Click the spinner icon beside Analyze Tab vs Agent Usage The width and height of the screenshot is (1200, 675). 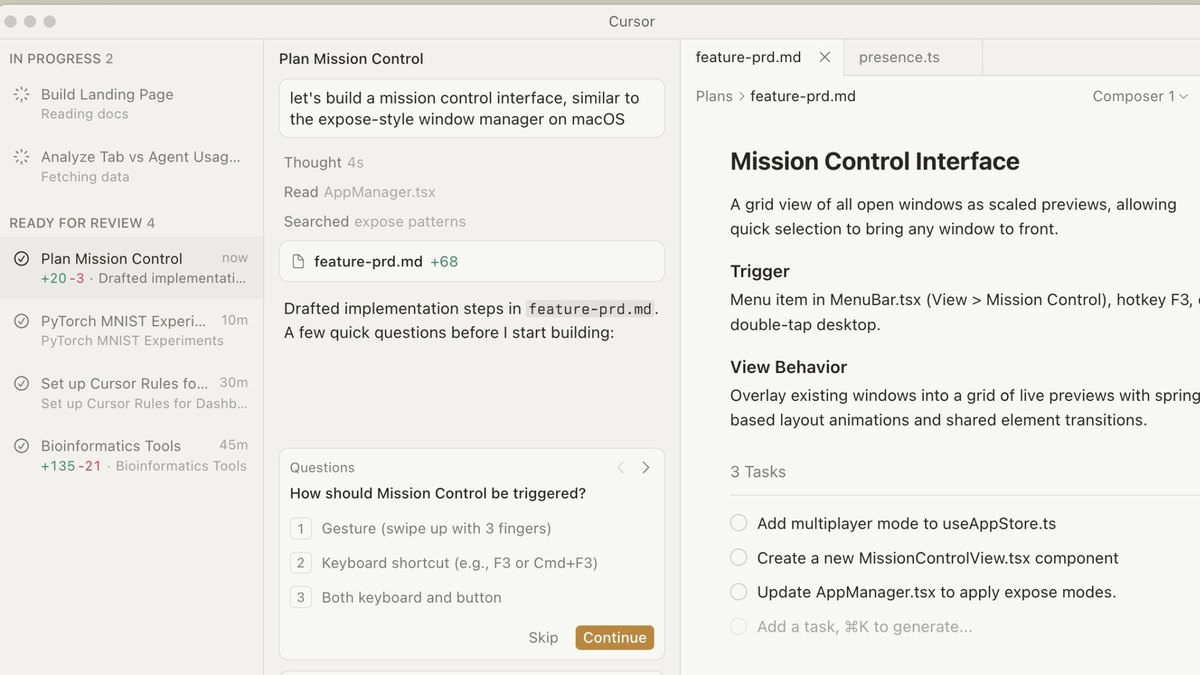tap(21, 157)
